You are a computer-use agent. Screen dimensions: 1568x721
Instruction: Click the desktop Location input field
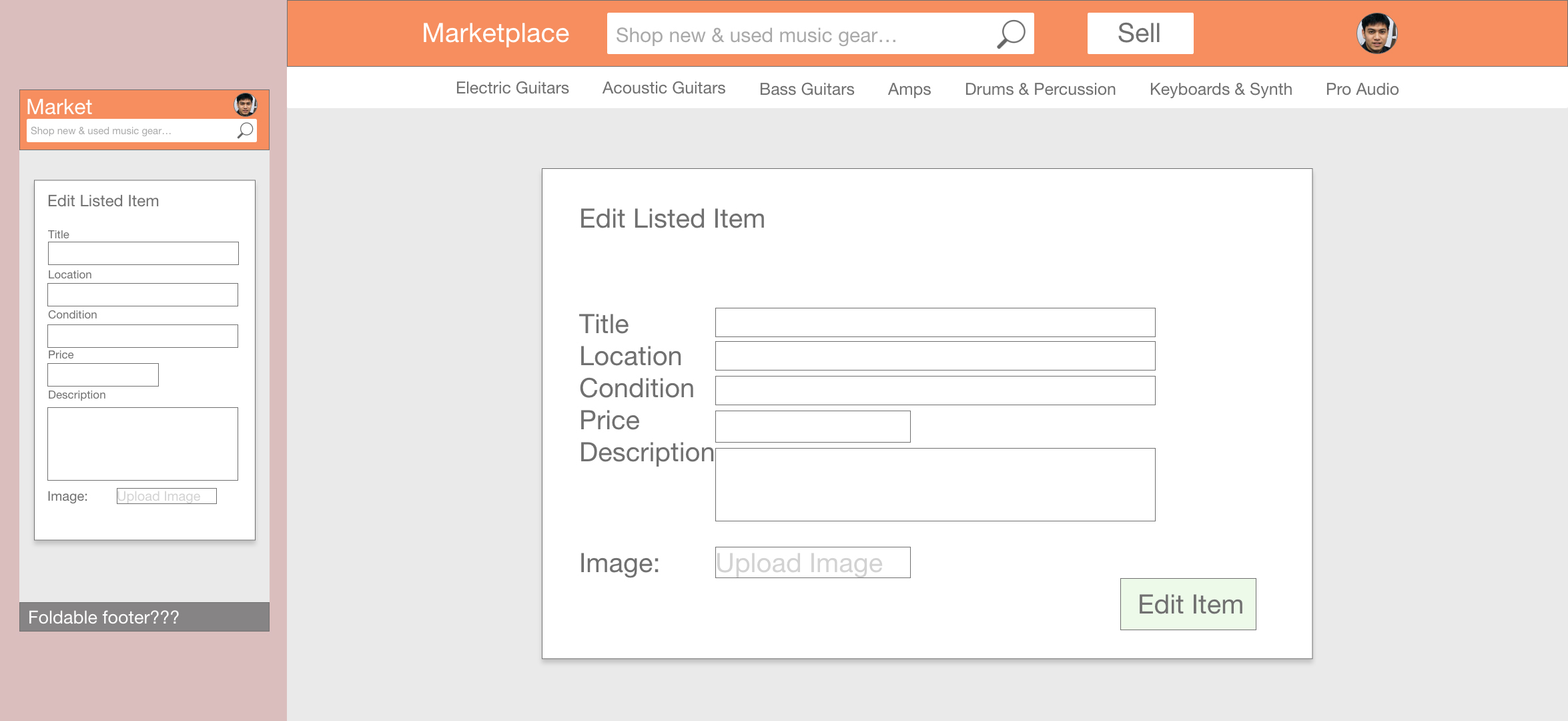[935, 356]
